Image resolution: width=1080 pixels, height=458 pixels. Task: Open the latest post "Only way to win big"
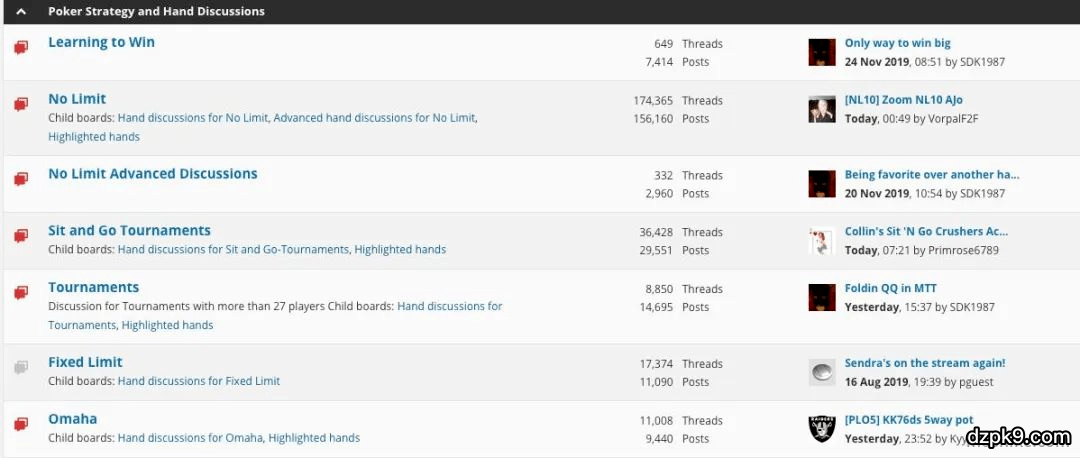(897, 43)
